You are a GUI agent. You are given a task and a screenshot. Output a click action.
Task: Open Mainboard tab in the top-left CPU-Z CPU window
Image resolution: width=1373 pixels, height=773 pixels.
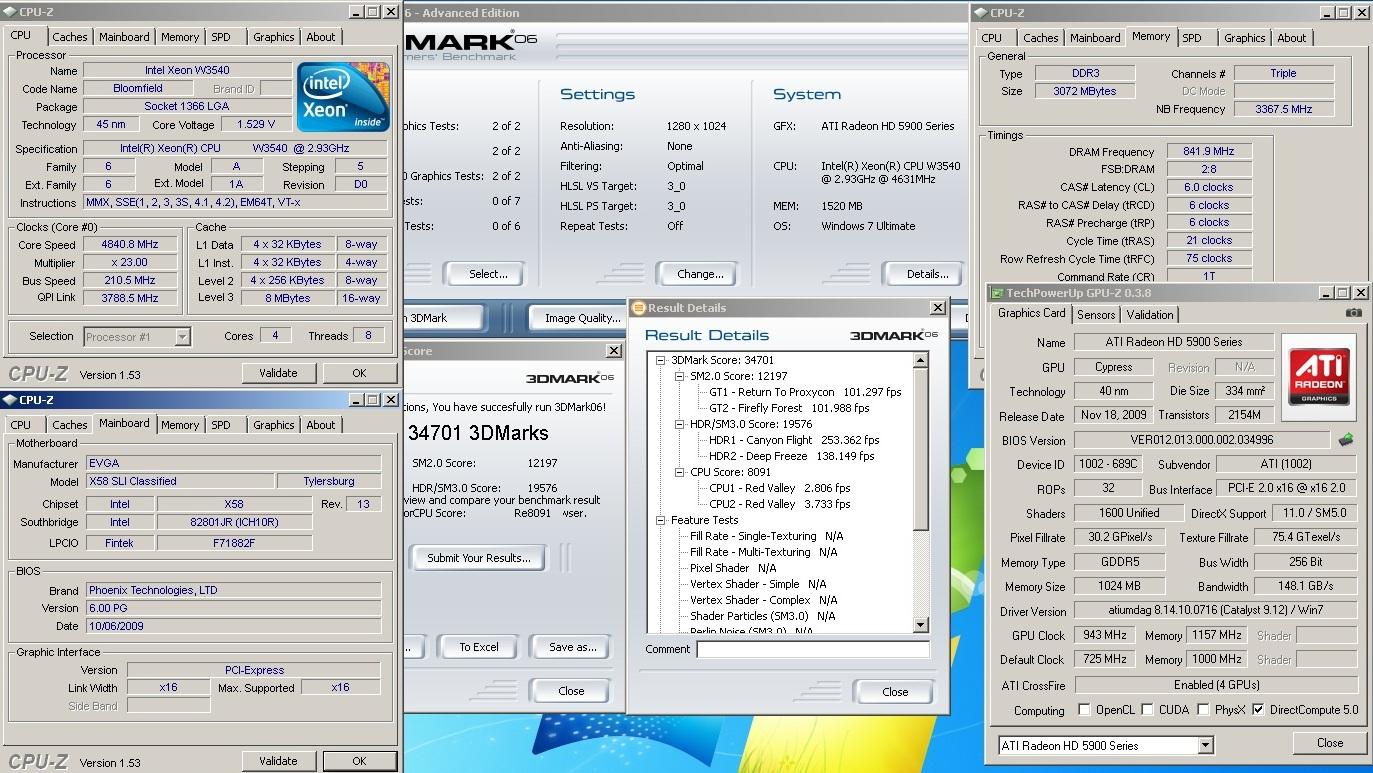click(x=124, y=37)
